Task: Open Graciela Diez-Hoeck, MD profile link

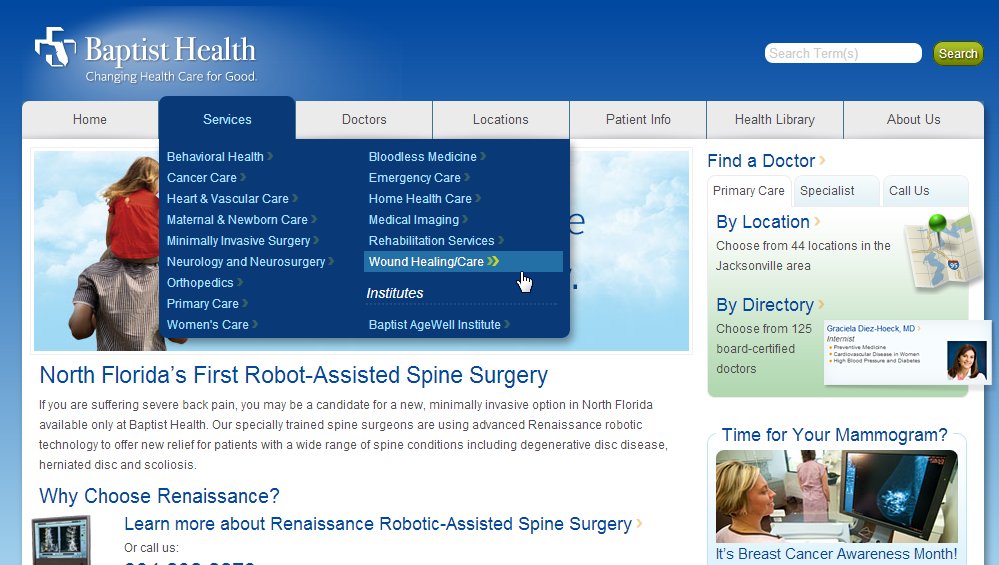Action: coord(870,329)
